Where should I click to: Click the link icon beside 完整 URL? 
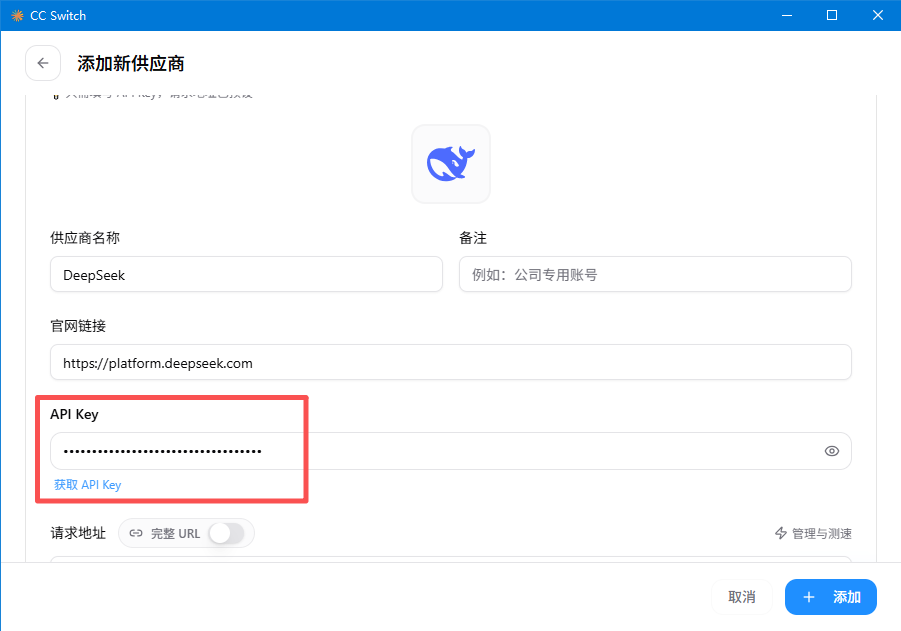click(x=136, y=533)
